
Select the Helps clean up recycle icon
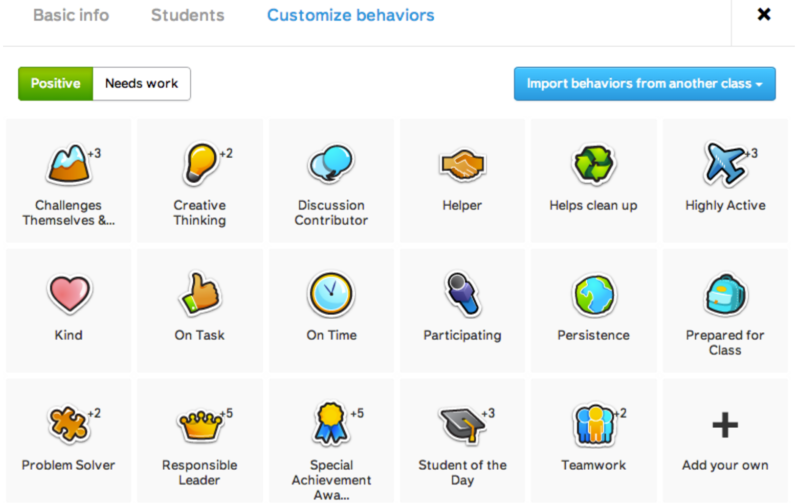tap(593, 165)
